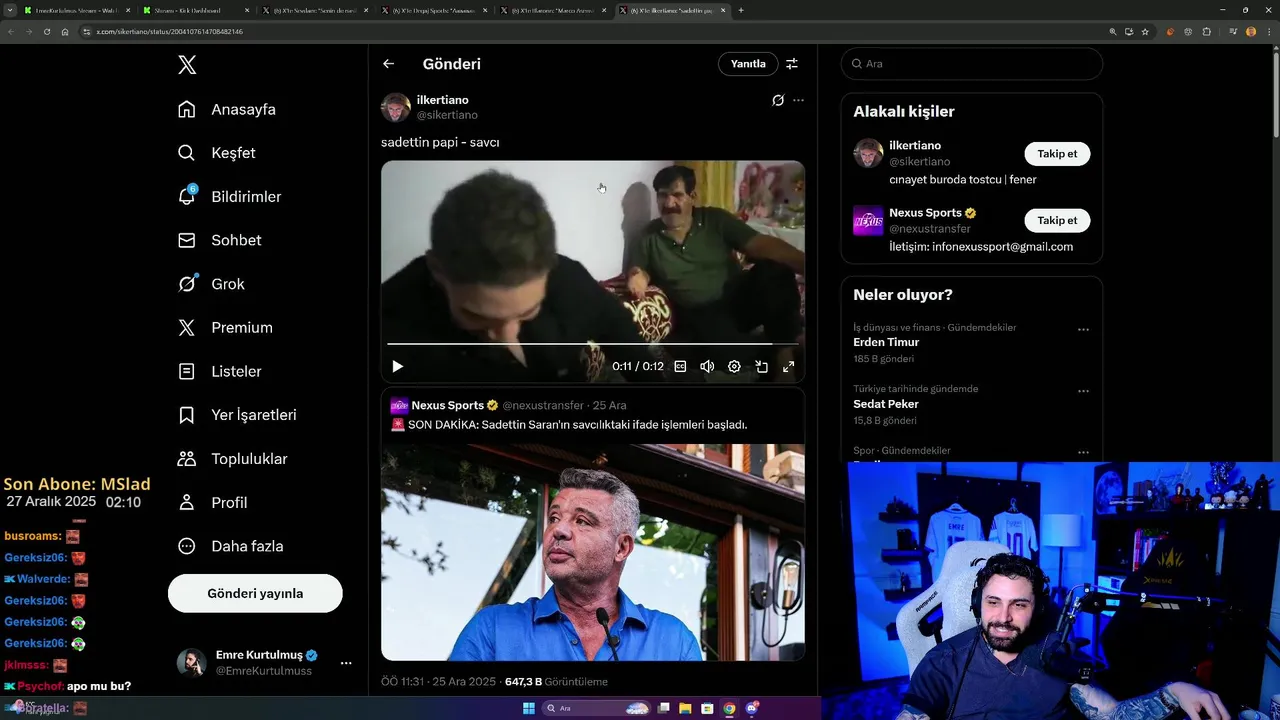Viewport: 1280px width, 720px height.
Task: Click the Windows taskbar search box
Action: click(597, 709)
